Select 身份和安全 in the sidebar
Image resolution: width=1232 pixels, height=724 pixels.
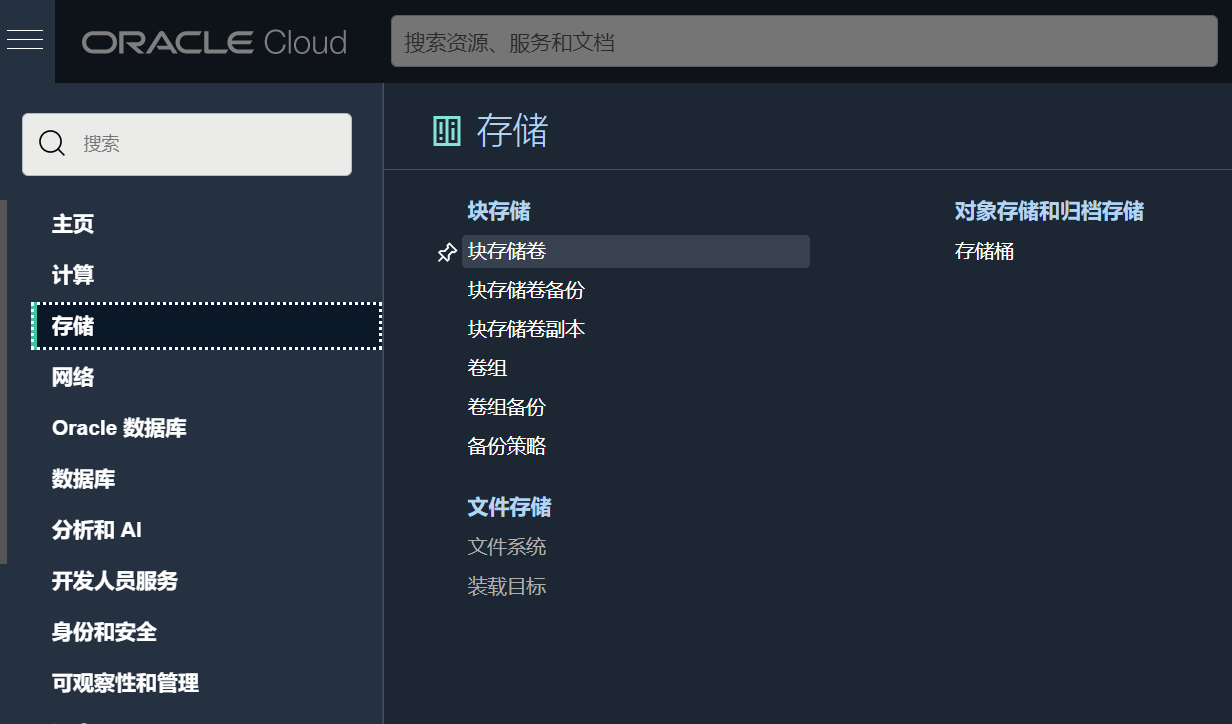click(104, 632)
